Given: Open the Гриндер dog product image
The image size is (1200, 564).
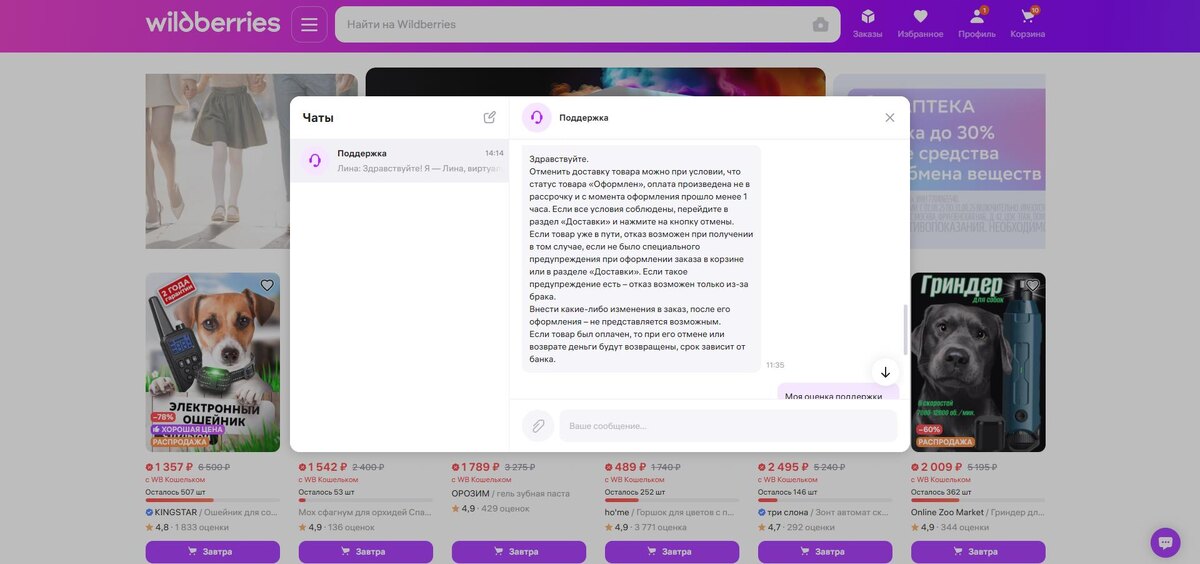Looking at the screenshot, I should pos(978,362).
